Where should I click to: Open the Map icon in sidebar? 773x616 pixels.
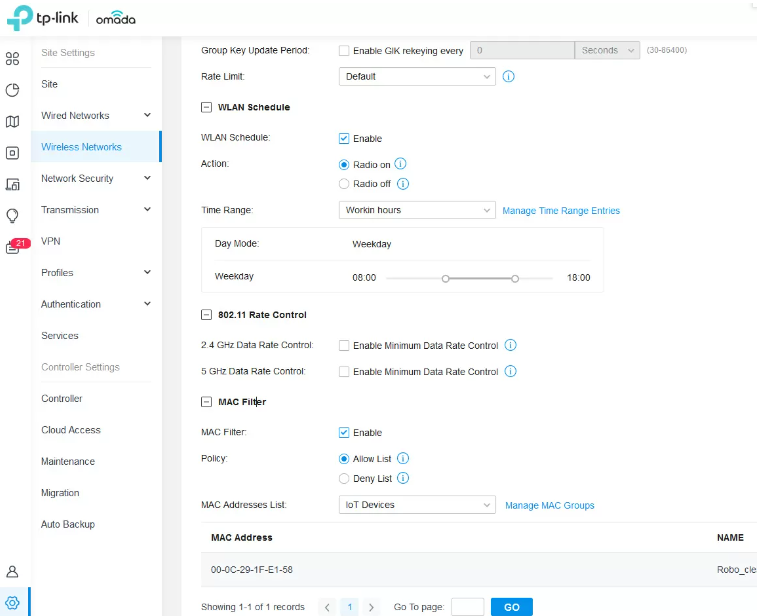click(12, 122)
